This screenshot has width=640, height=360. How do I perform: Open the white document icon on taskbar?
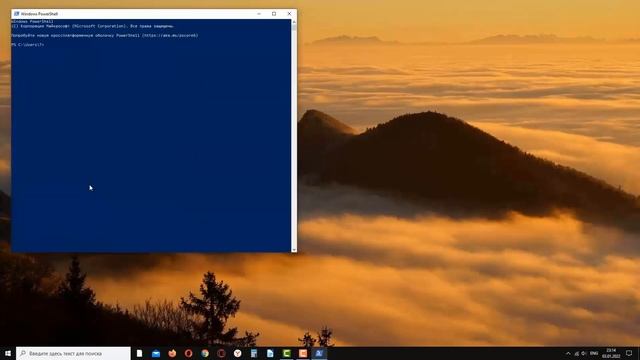tap(140, 353)
